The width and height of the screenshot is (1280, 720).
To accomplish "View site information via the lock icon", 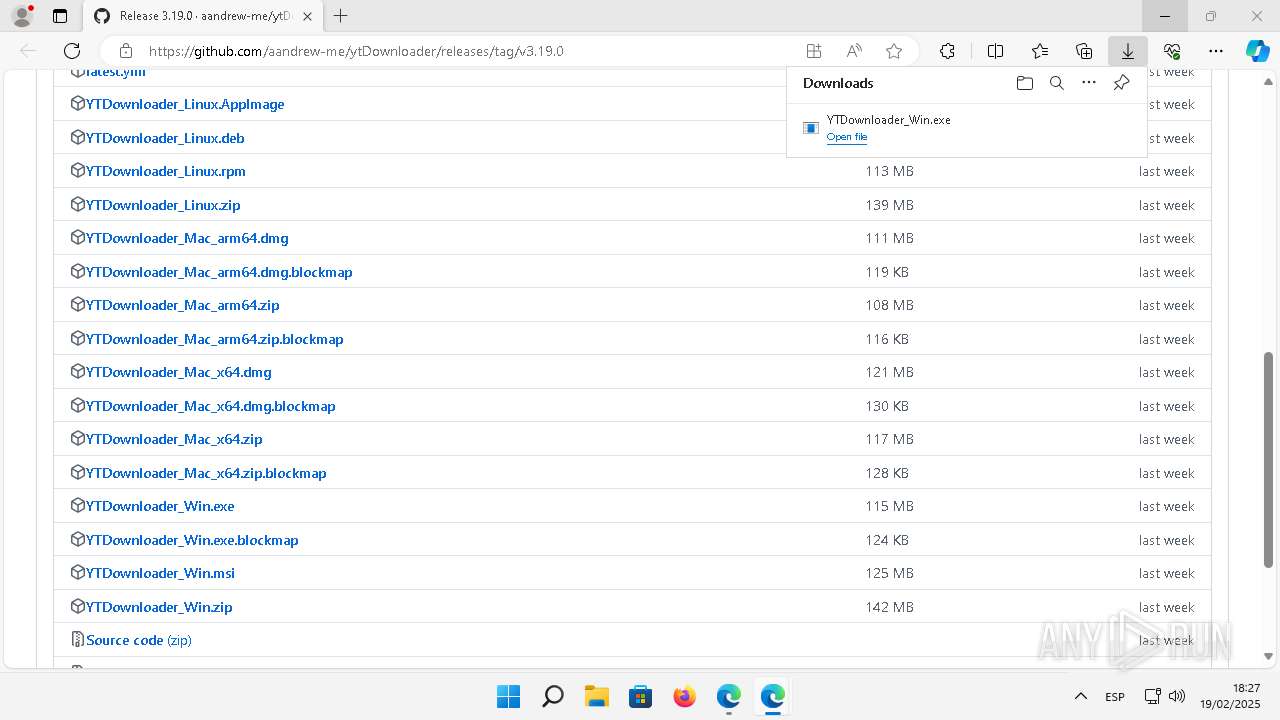I will point(126,51).
